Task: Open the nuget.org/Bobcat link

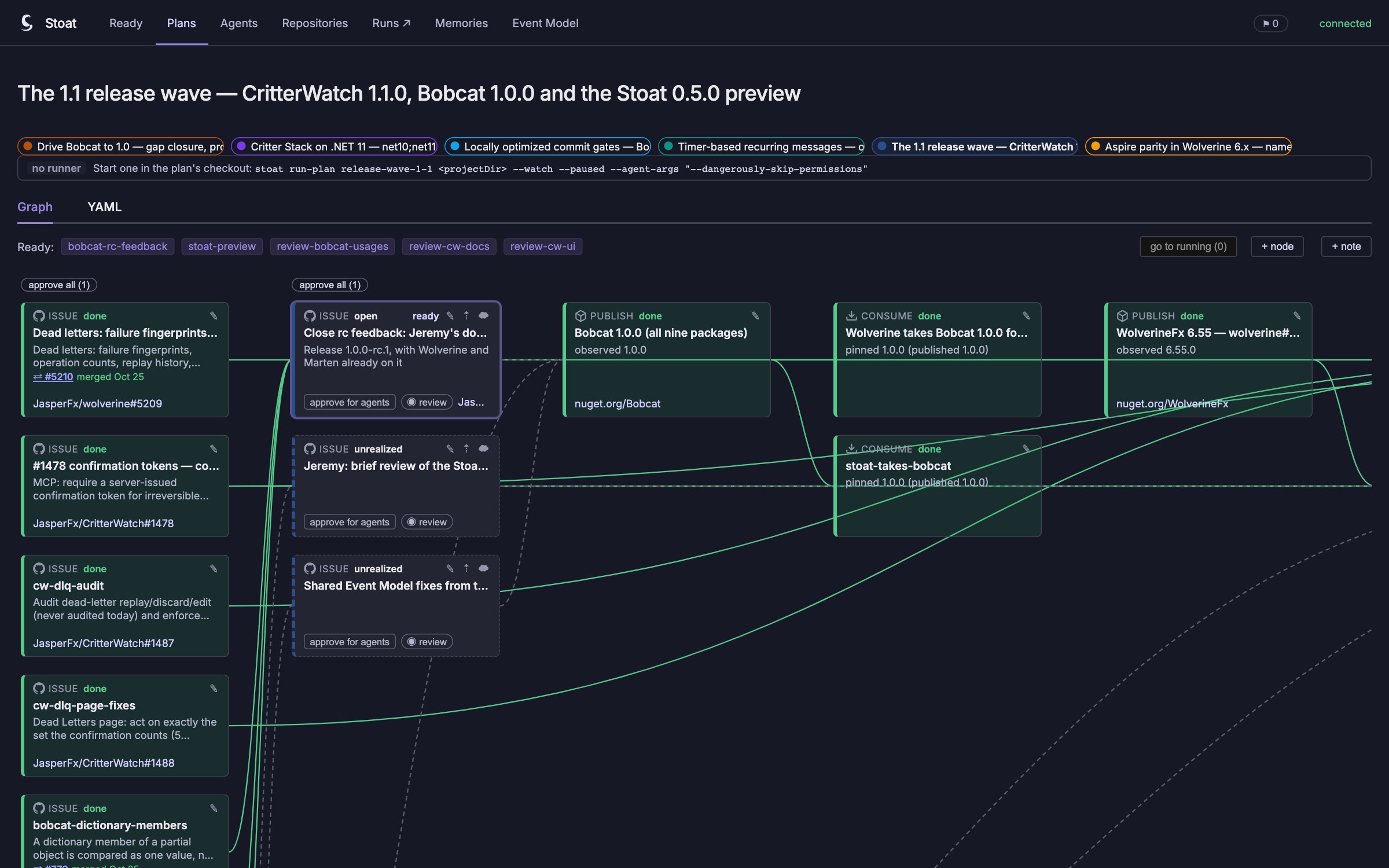Action: 617,404
